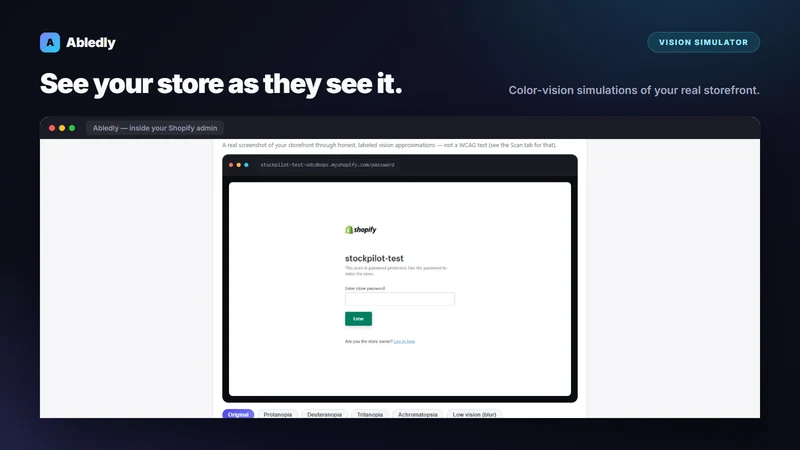Click the Abledly brand name text

click(x=91, y=42)
